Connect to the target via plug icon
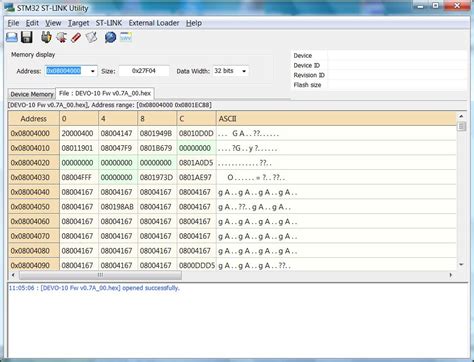This screenshot has height=362, width=474. pos(46,37)
